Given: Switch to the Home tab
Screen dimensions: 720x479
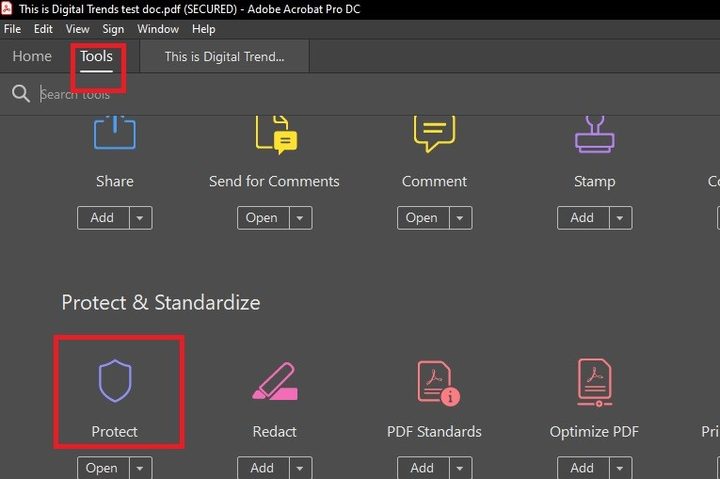Looking at the screenshot, I should click(x=32, y=56).
